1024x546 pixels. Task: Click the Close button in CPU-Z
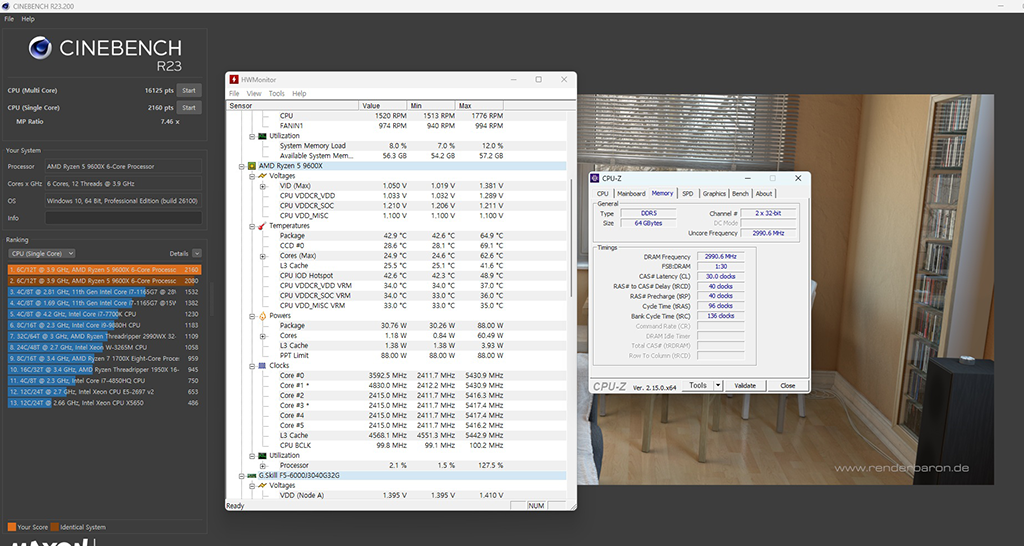tap(788, 385)
